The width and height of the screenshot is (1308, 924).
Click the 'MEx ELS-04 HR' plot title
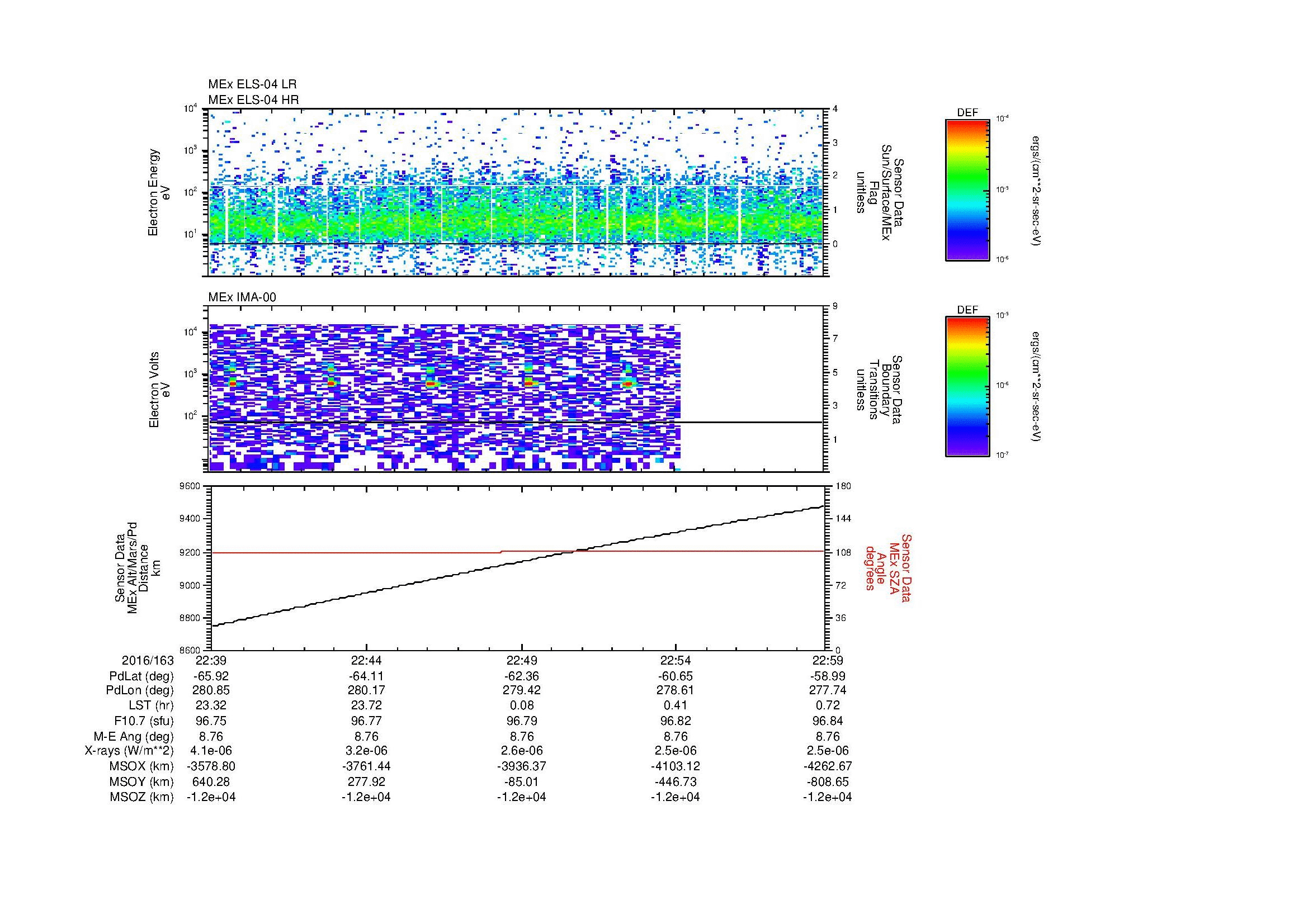tap(253, 99)
